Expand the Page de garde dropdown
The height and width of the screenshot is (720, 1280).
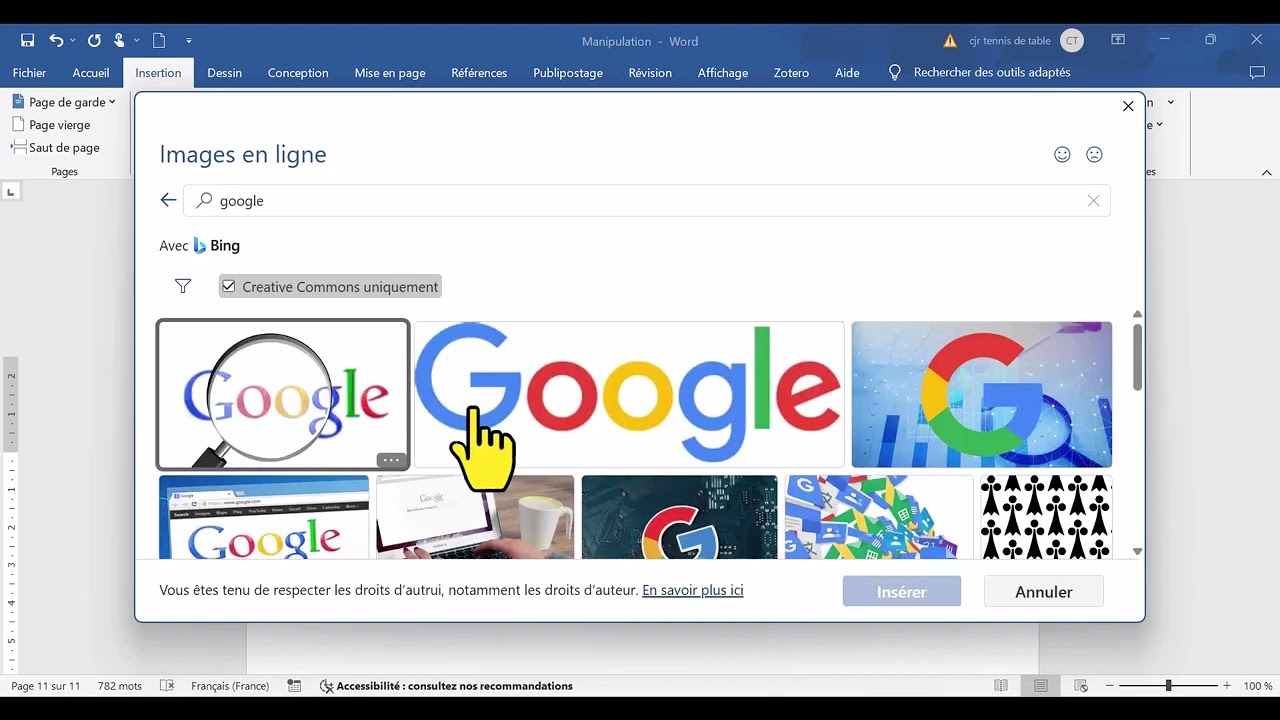point(112,102)
